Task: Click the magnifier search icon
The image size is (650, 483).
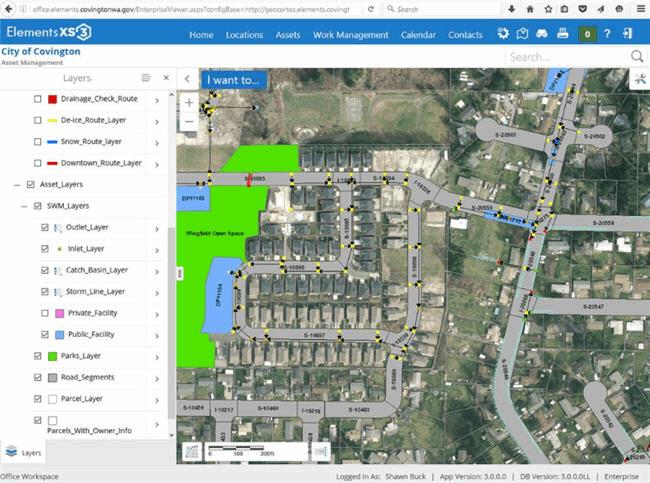Action: point(637,57)
